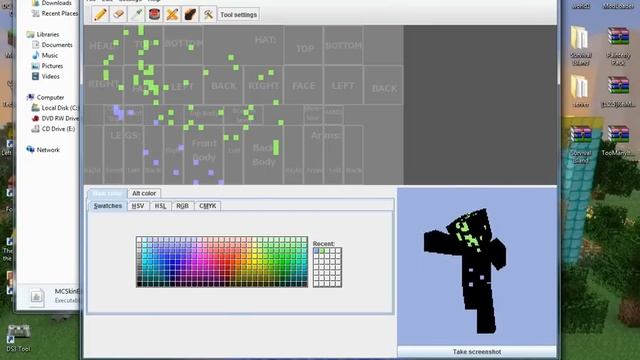Select the eyedropper color picker tool
This screenshot has width=640, height=360.
click(x=136, y=14)
